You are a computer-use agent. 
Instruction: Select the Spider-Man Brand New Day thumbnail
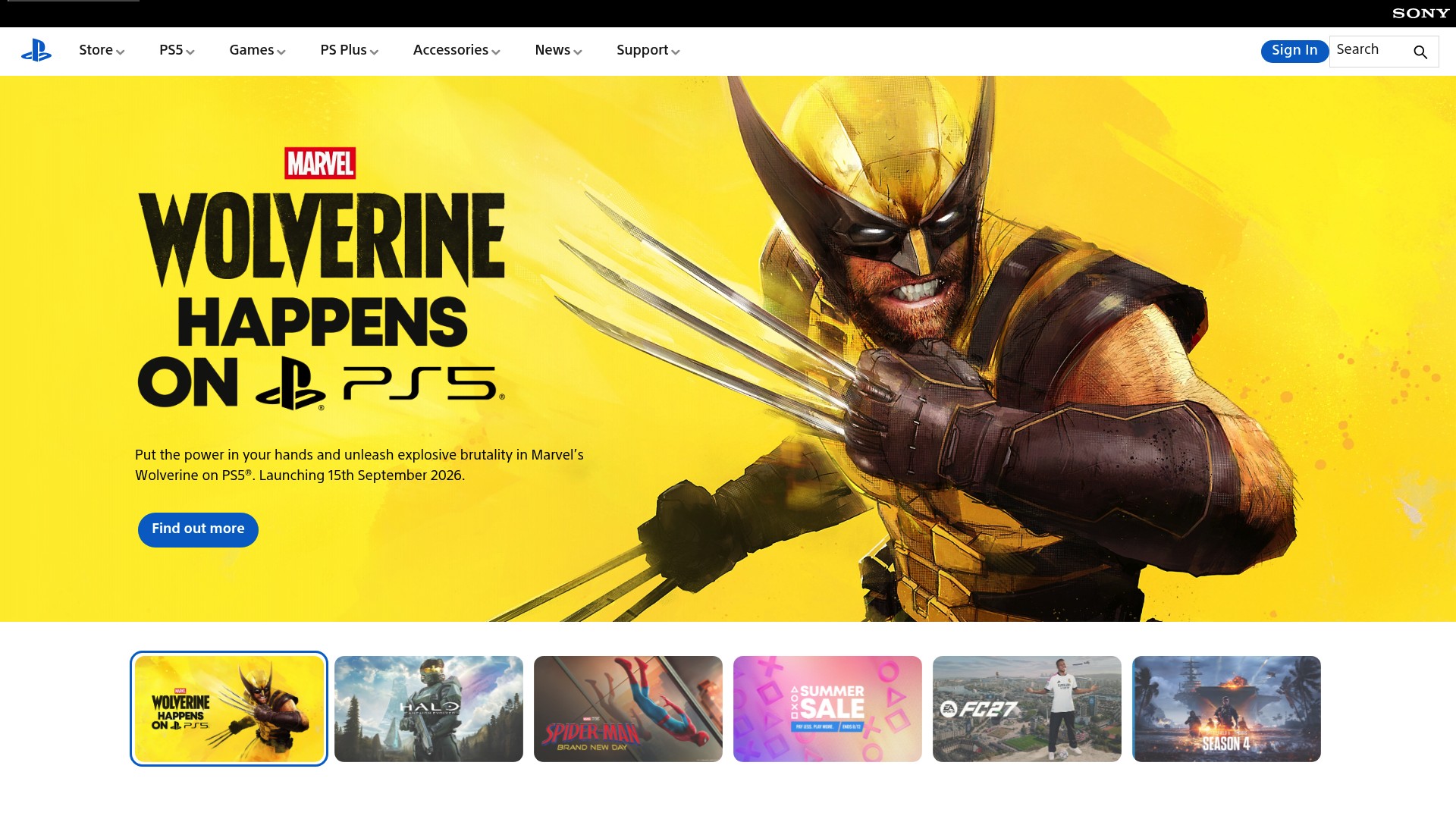click(628, 708)
